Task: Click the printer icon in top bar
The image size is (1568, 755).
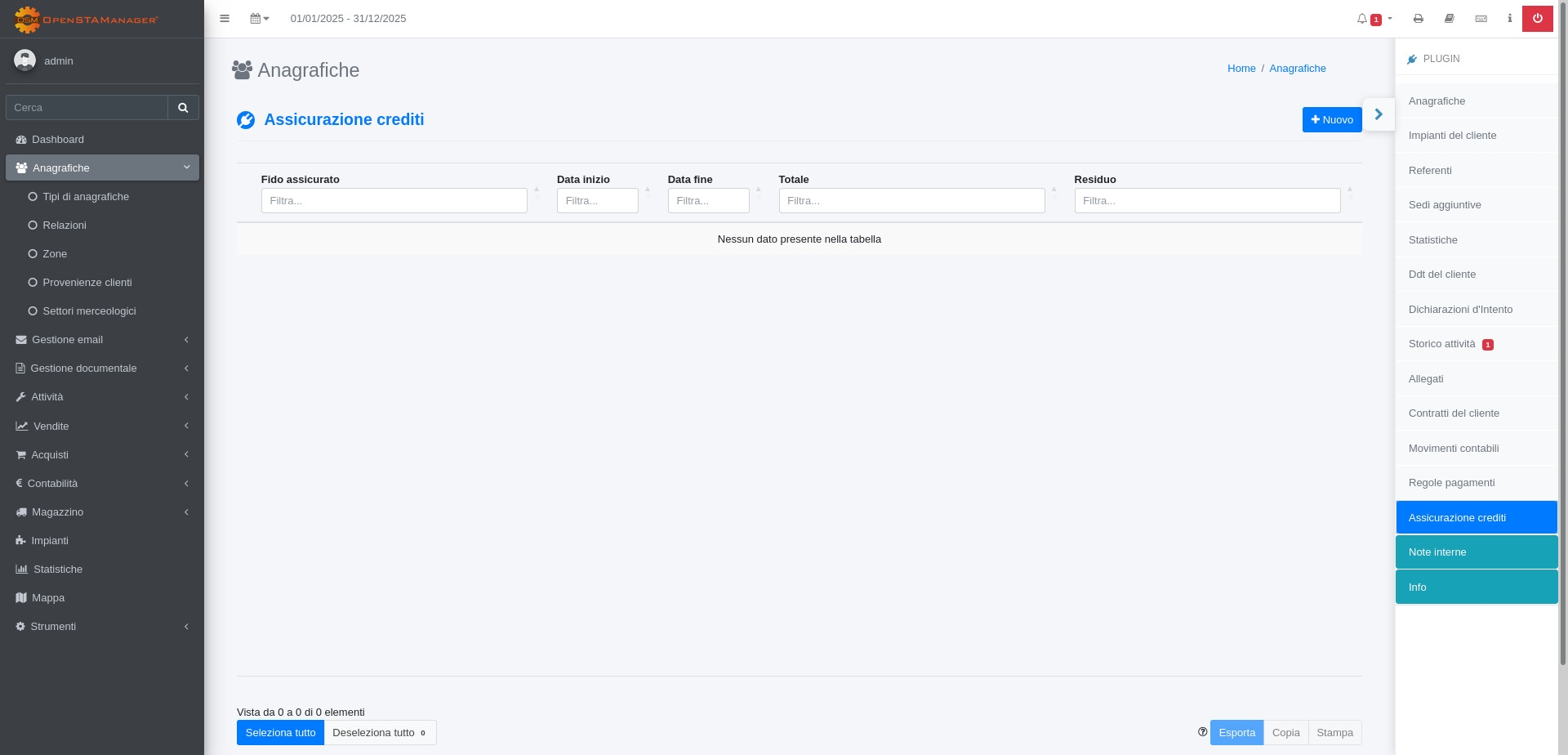Action: pyautogui.click(x=1419, y=19)
